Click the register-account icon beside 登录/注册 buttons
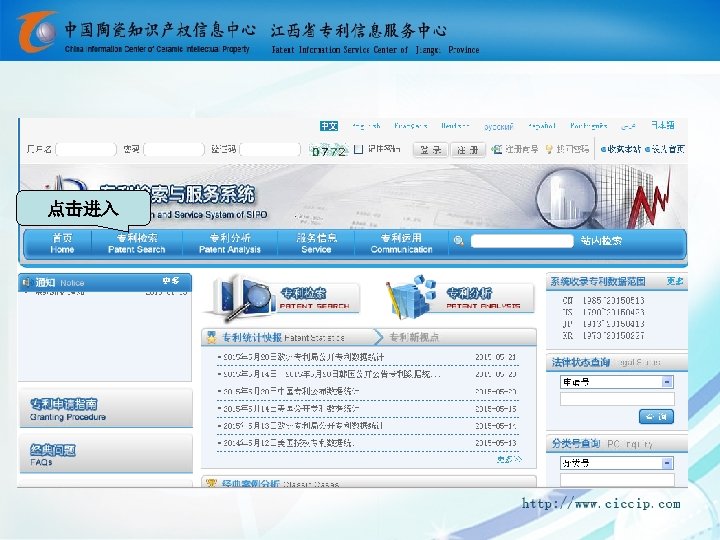Image resolution: width=720 pixels, height=540 pixels. [496, 149]
